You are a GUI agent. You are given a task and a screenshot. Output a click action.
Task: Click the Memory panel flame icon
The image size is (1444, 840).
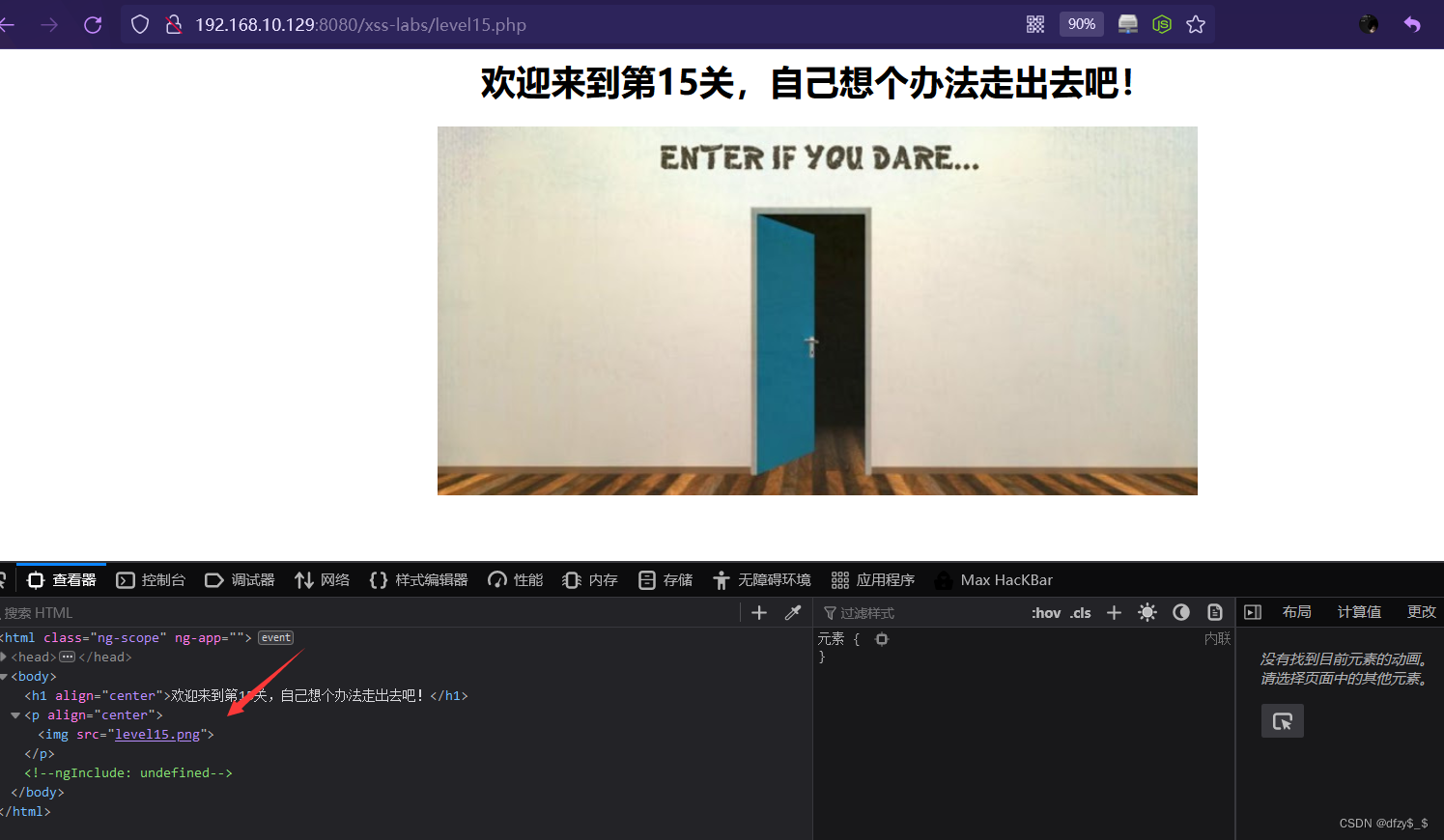click(570, 579)
